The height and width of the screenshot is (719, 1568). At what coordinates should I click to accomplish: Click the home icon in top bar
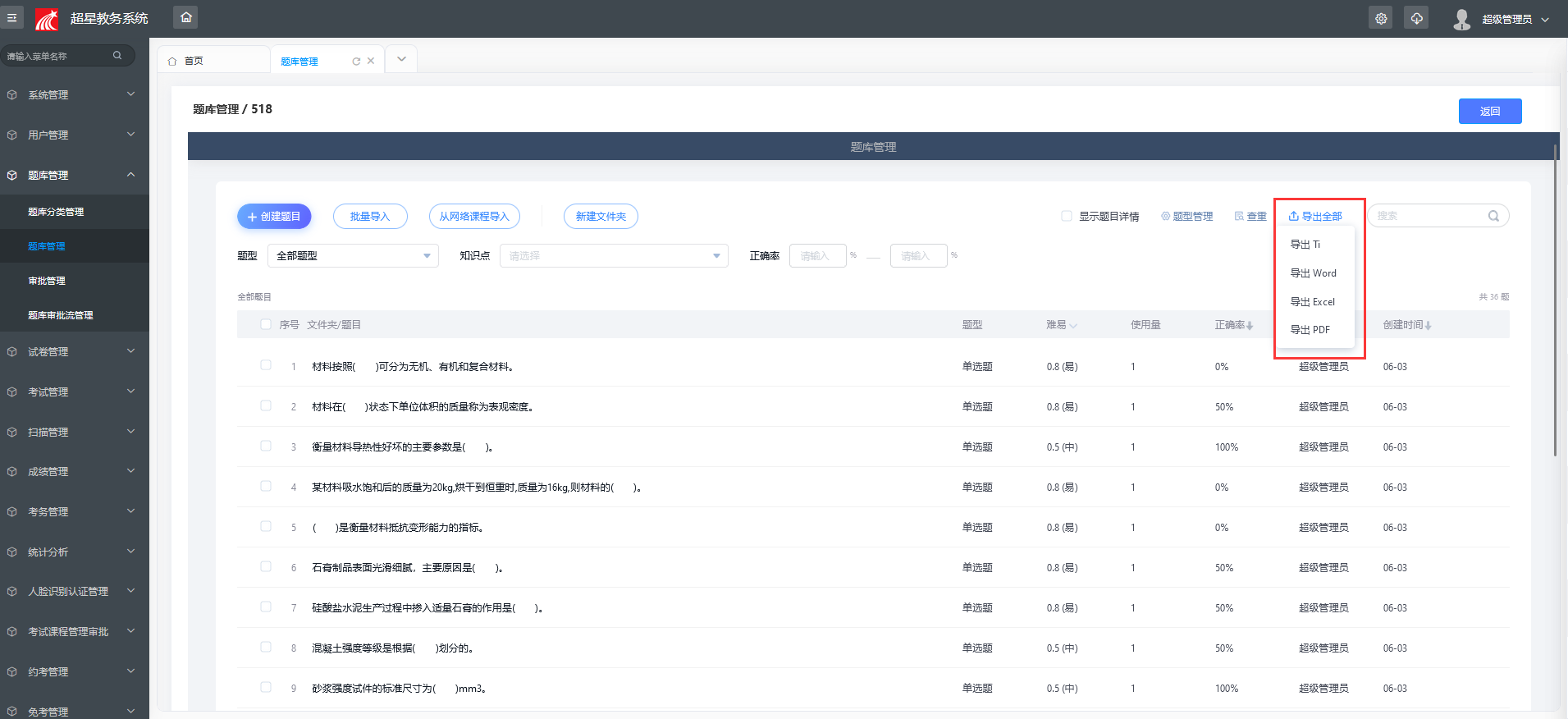click(x=186, y=17)
